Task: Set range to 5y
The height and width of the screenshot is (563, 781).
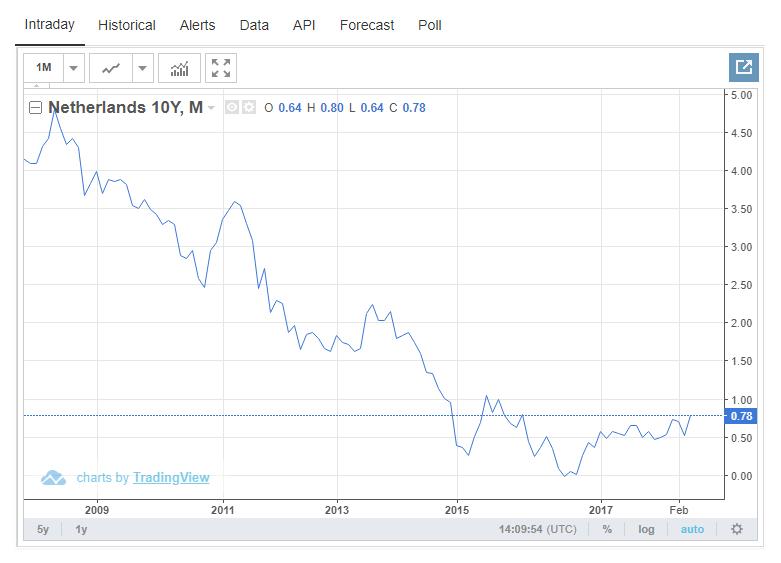Action: (43, 529)
